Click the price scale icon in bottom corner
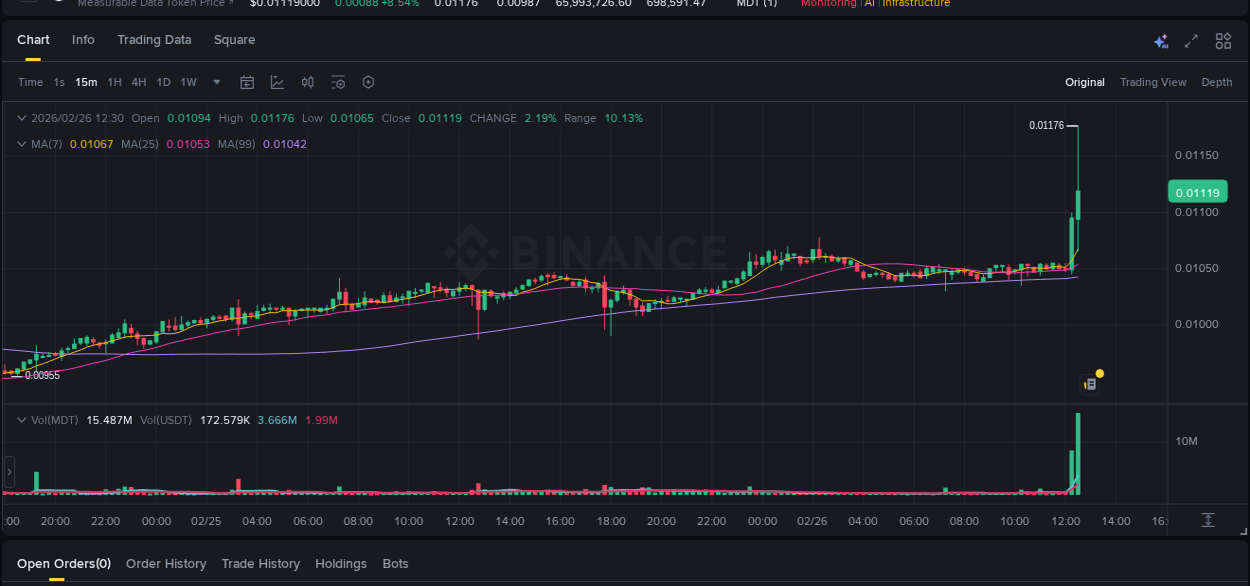The image size is (1250, 586). [1208, 520]
